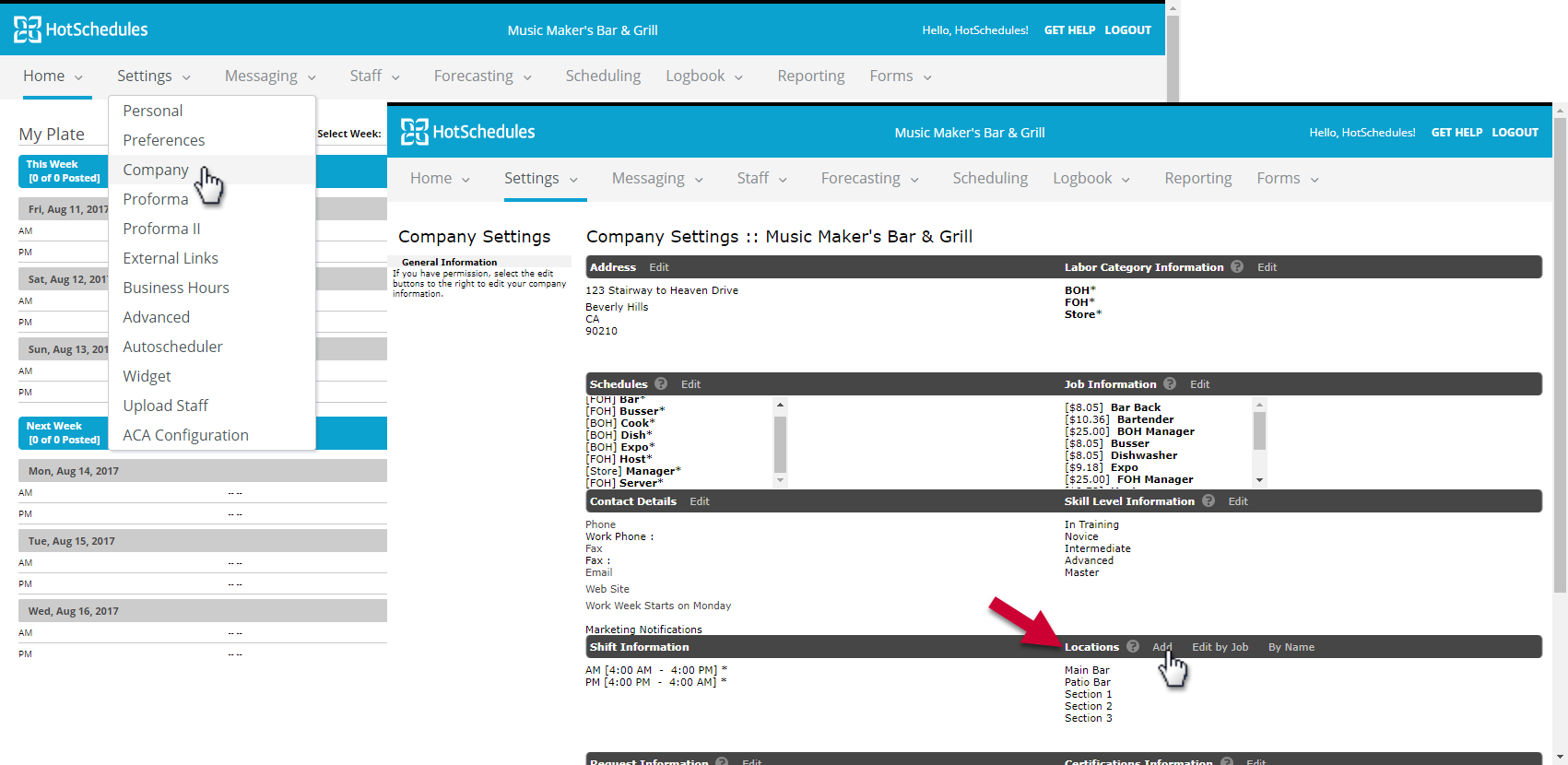
Task: Select Upload Staff from Settings menu
Action: [x=212, y=406]
